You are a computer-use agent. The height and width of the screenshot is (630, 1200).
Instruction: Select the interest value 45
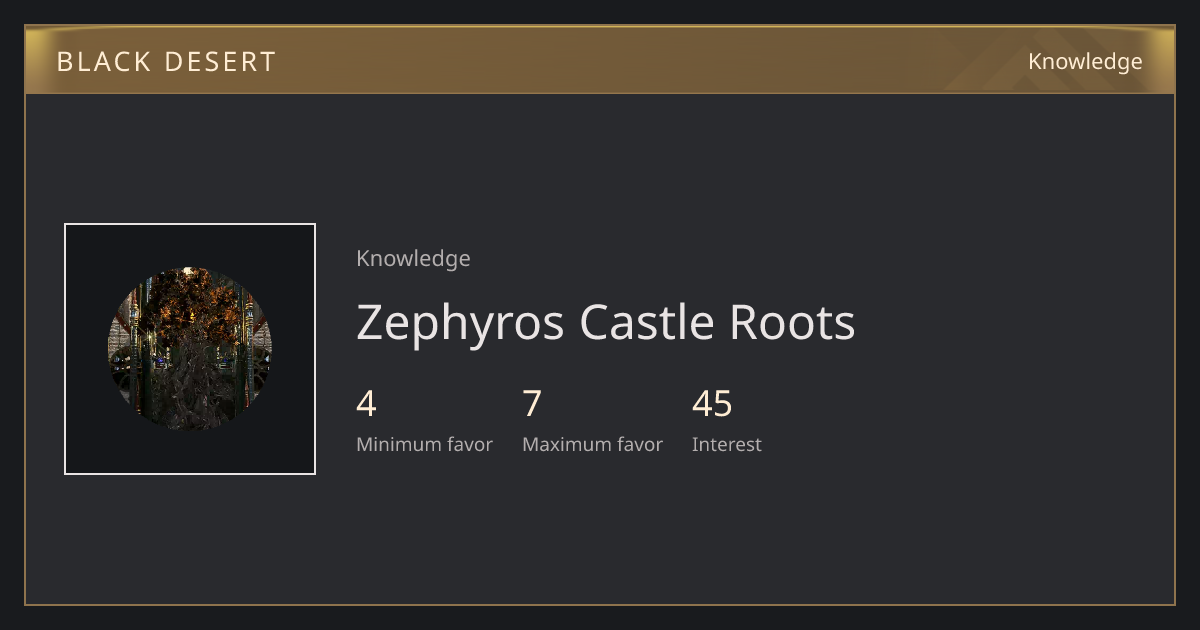click(712, 404)
